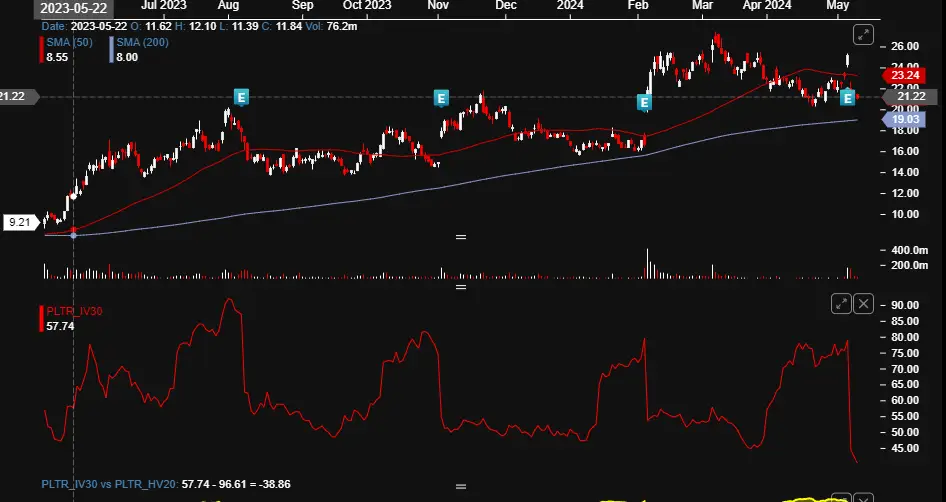Maximize the price chart panel with expand icon
946x502 pixels.
[x=863, y=35]
